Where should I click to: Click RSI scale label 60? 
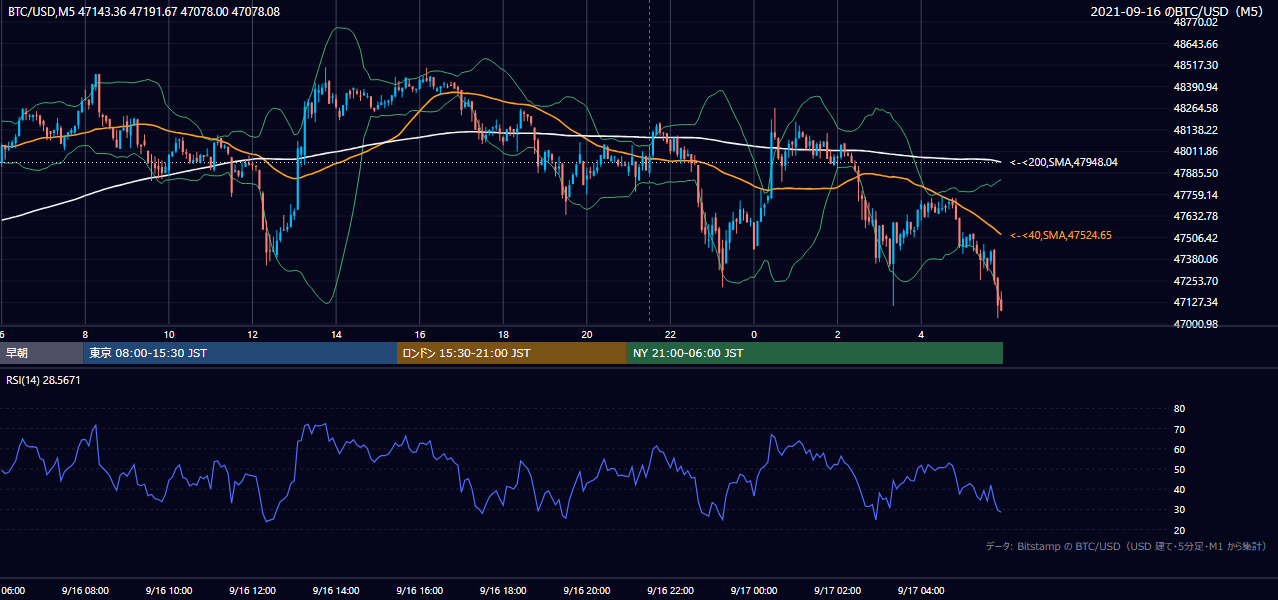tap(1179, 449)
